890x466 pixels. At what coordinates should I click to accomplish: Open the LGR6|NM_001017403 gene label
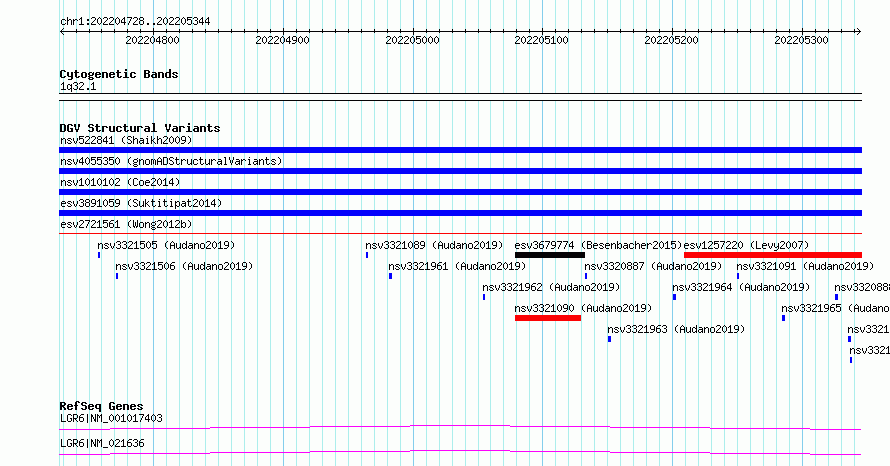tap(111, 418)
